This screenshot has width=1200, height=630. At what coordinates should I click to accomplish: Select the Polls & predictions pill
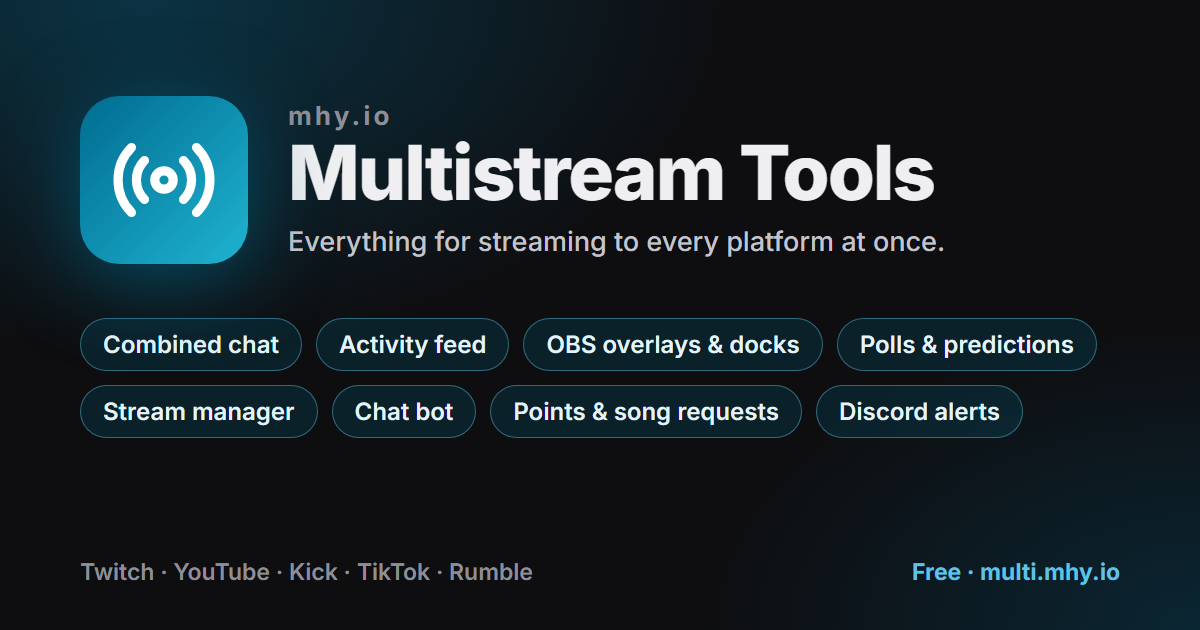[967, 345]
